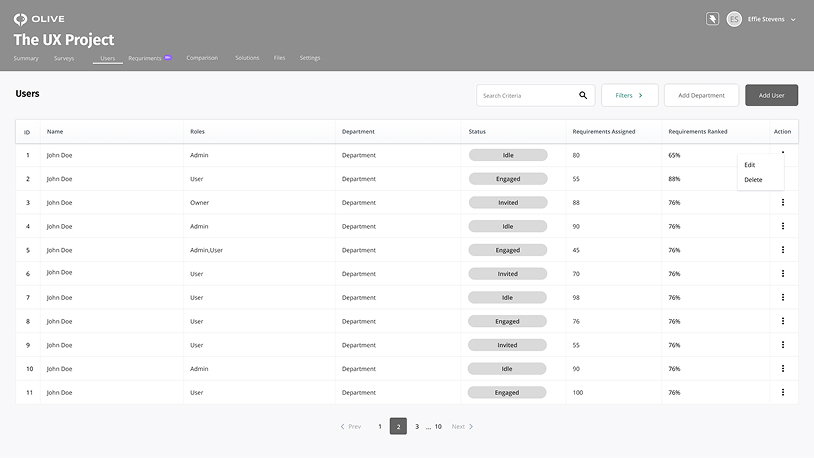814x458 pixels.
Task: Choose Edit from the action popup
Action: click(750, 165)
